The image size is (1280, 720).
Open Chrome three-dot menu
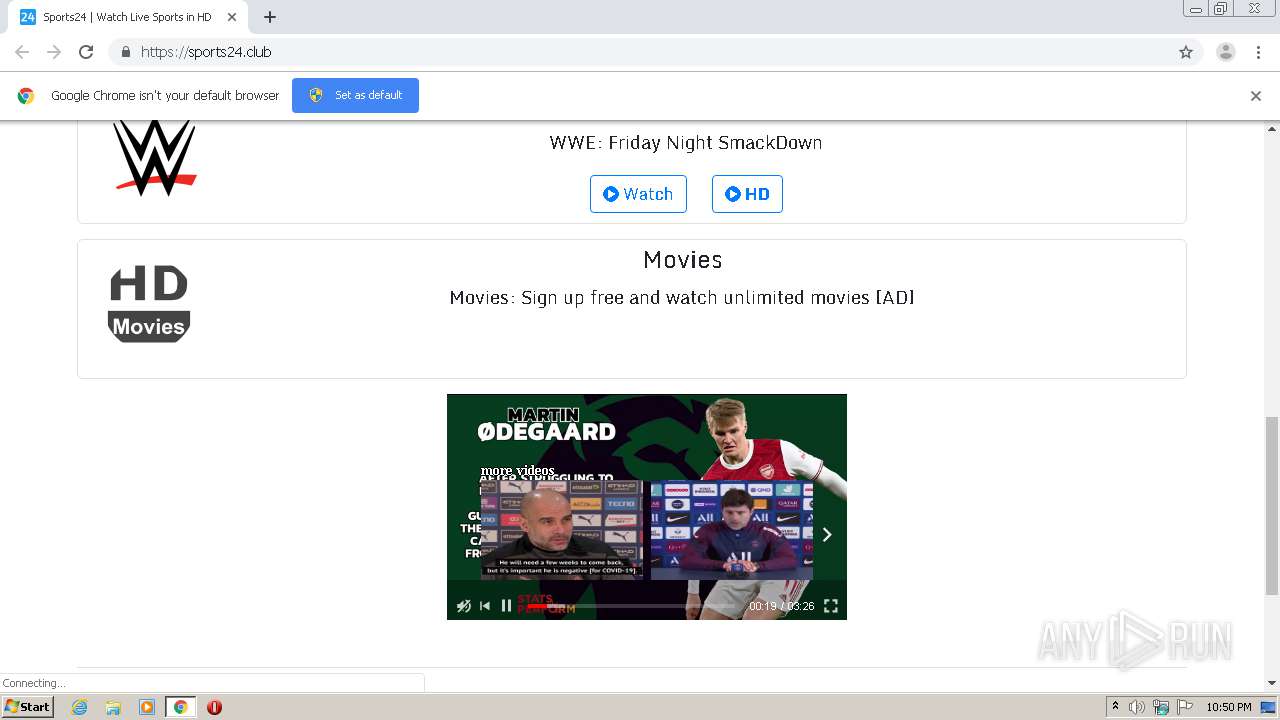pos(1259,52)
